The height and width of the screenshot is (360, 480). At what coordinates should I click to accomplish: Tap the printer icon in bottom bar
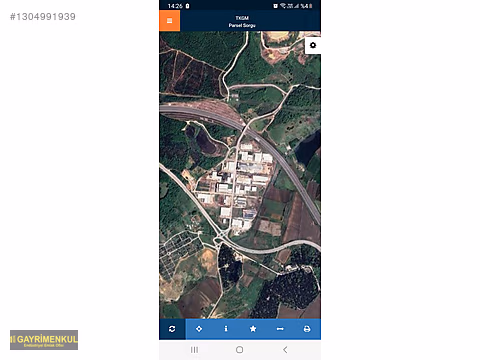click(x=307, y=329)
